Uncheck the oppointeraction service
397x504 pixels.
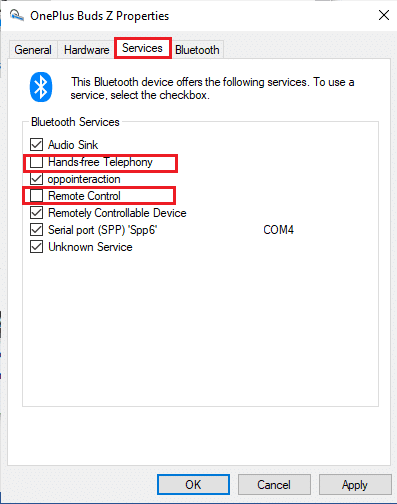coord(36,179)
